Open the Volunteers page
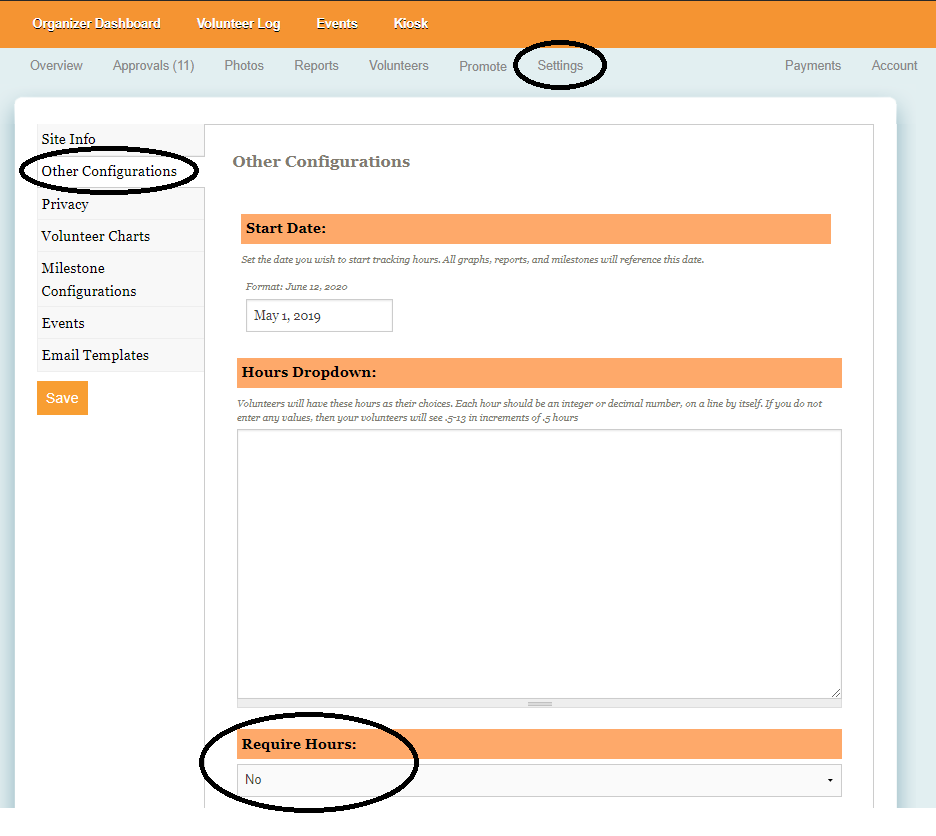This screenshot has height=836, width=936. 399,65
